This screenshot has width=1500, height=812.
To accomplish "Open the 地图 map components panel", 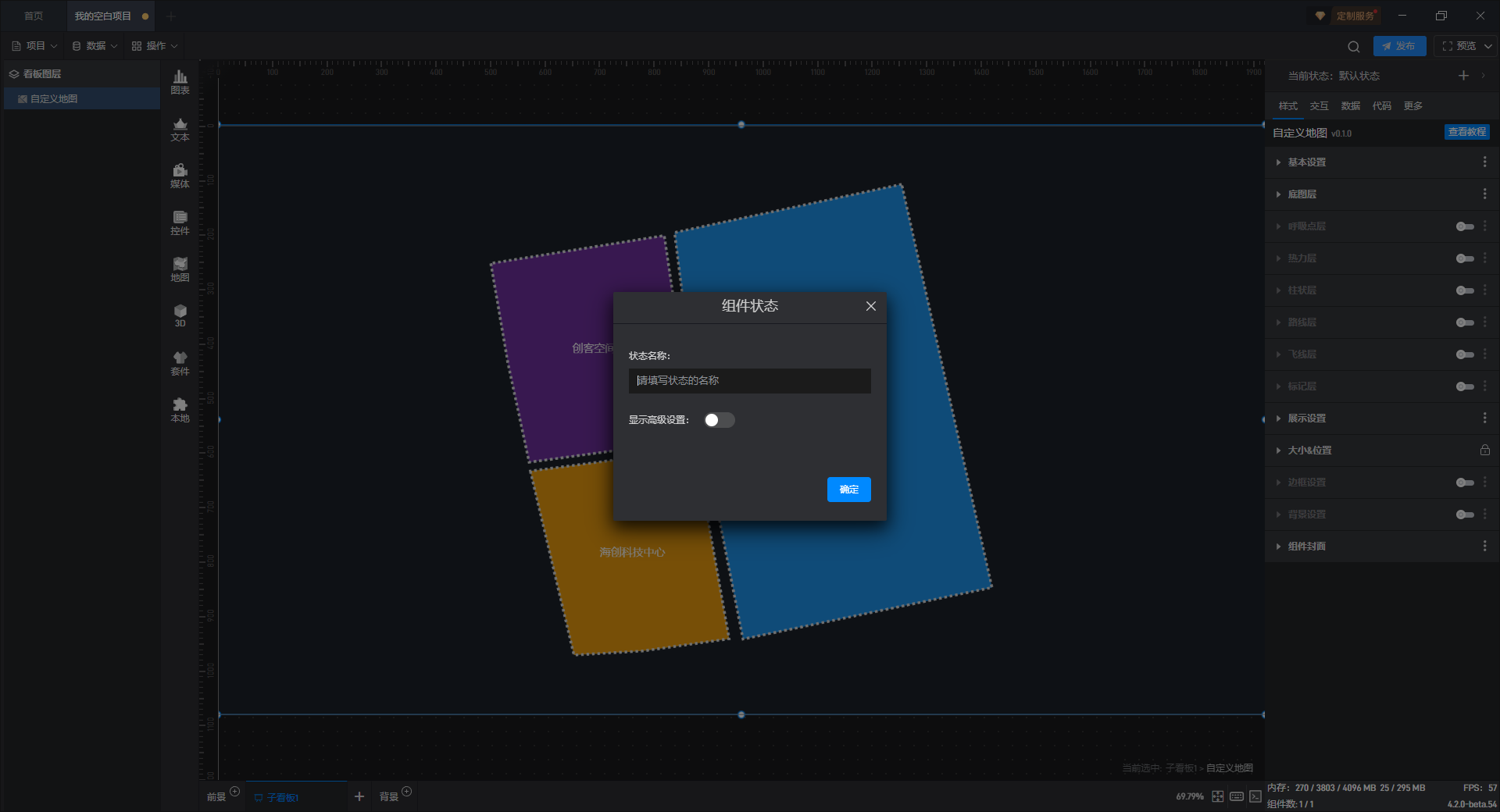I will 180,269.
